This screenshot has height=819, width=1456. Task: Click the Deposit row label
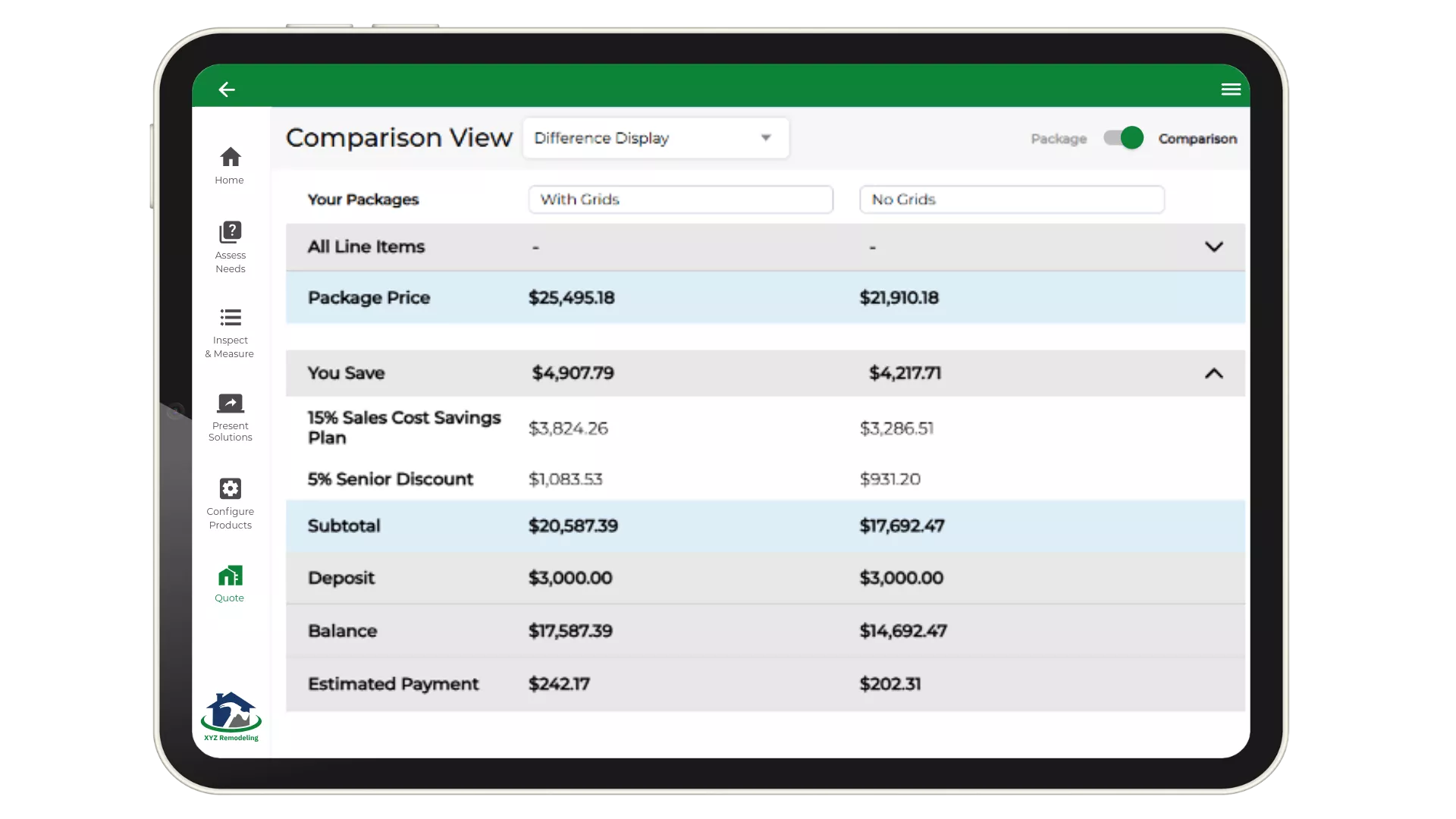(341, 578)
